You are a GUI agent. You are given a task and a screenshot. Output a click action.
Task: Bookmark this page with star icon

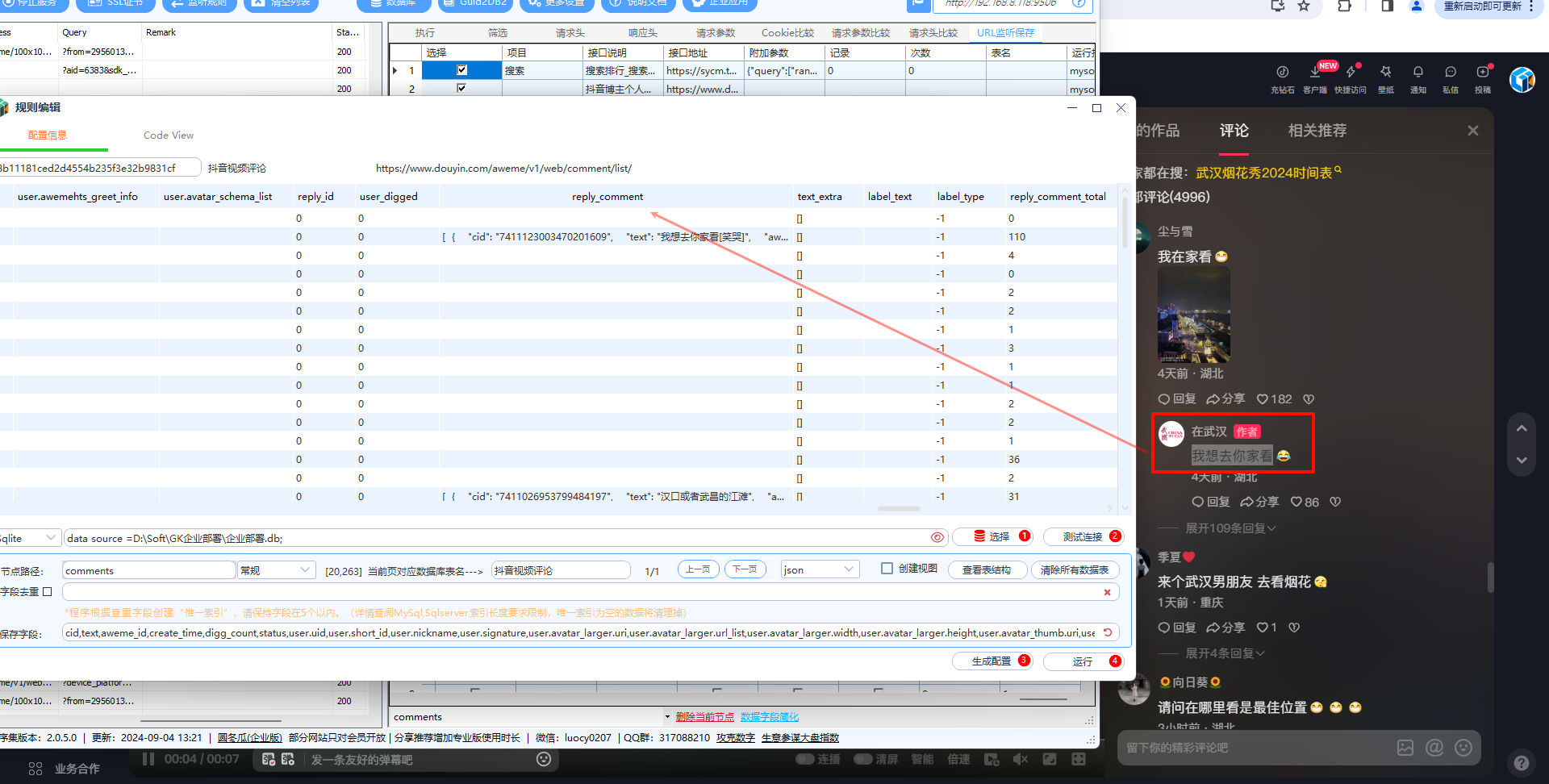click(x=1304, y=6)
